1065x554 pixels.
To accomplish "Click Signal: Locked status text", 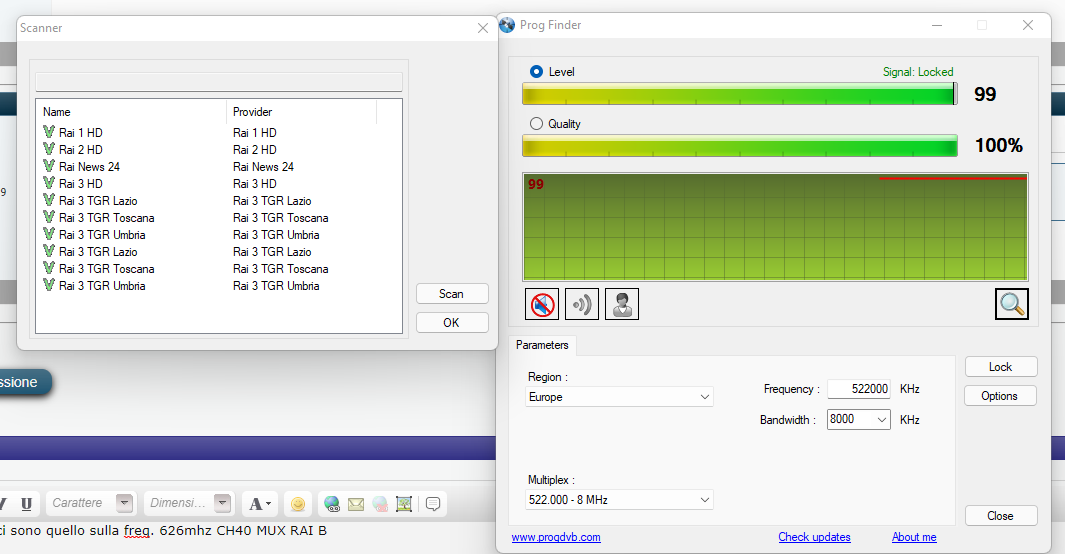I will pos(918,72).
